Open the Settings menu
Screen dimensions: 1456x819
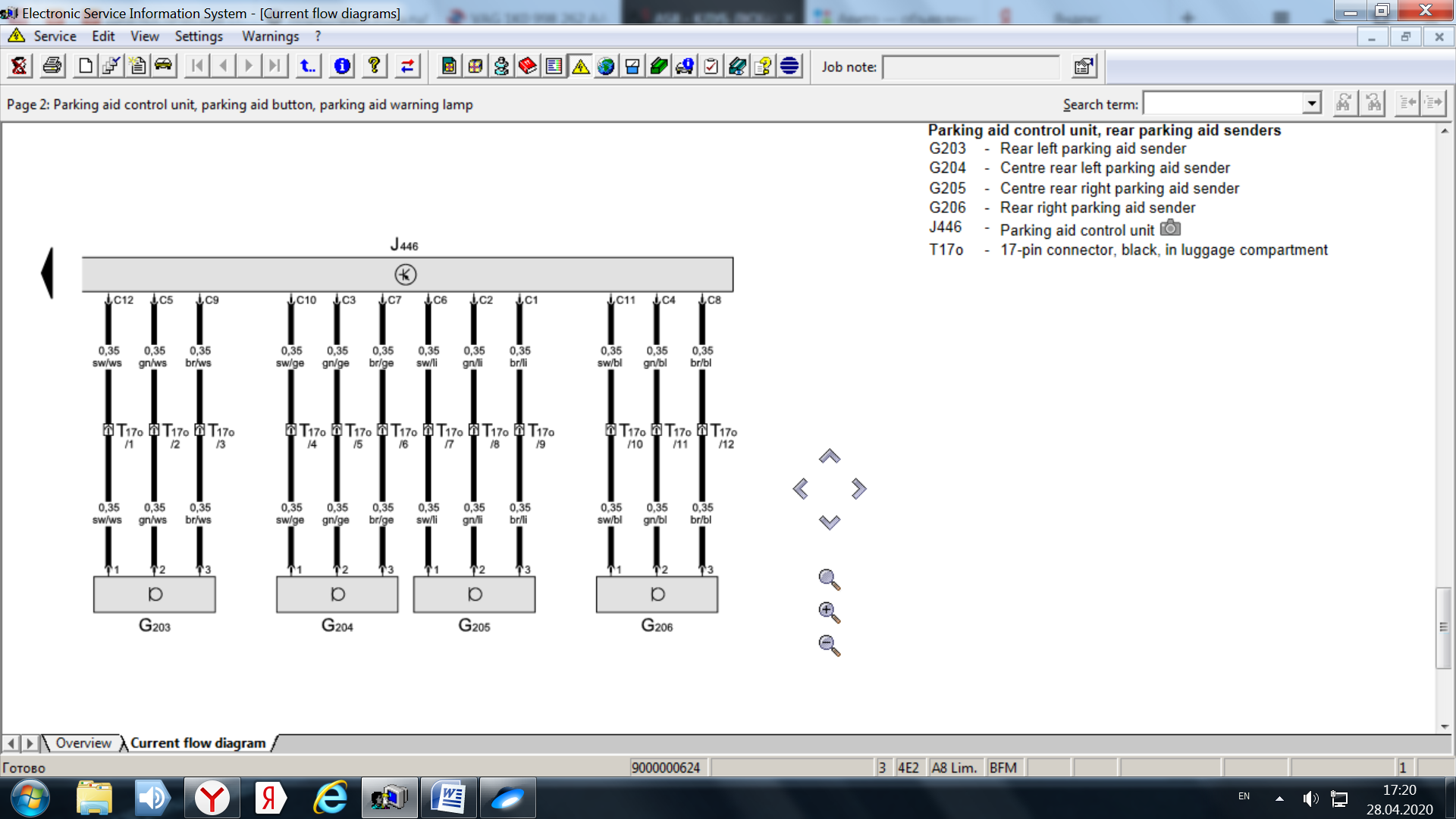199,36
